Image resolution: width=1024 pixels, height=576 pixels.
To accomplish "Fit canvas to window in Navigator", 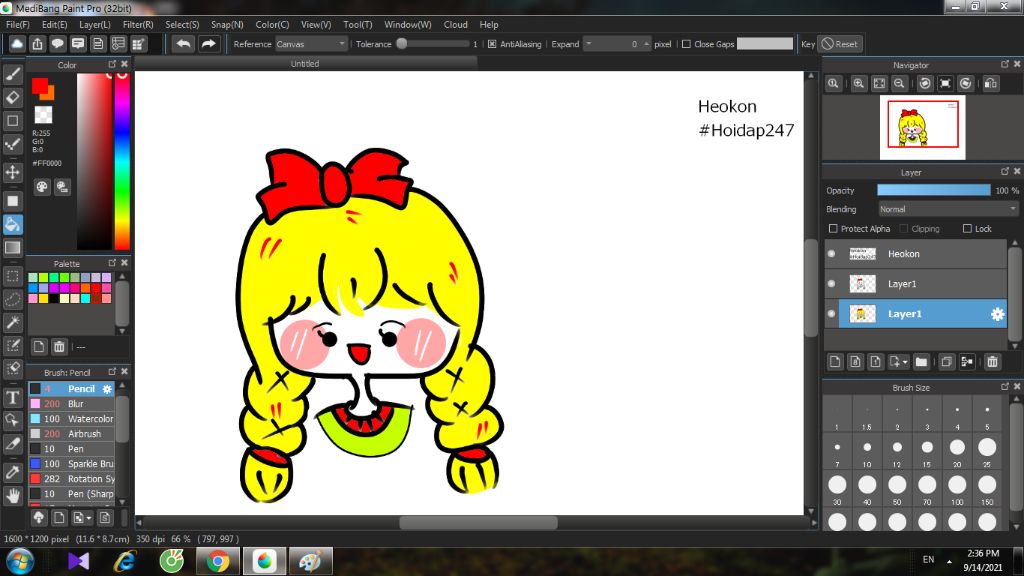I will (x=879, y=84).
